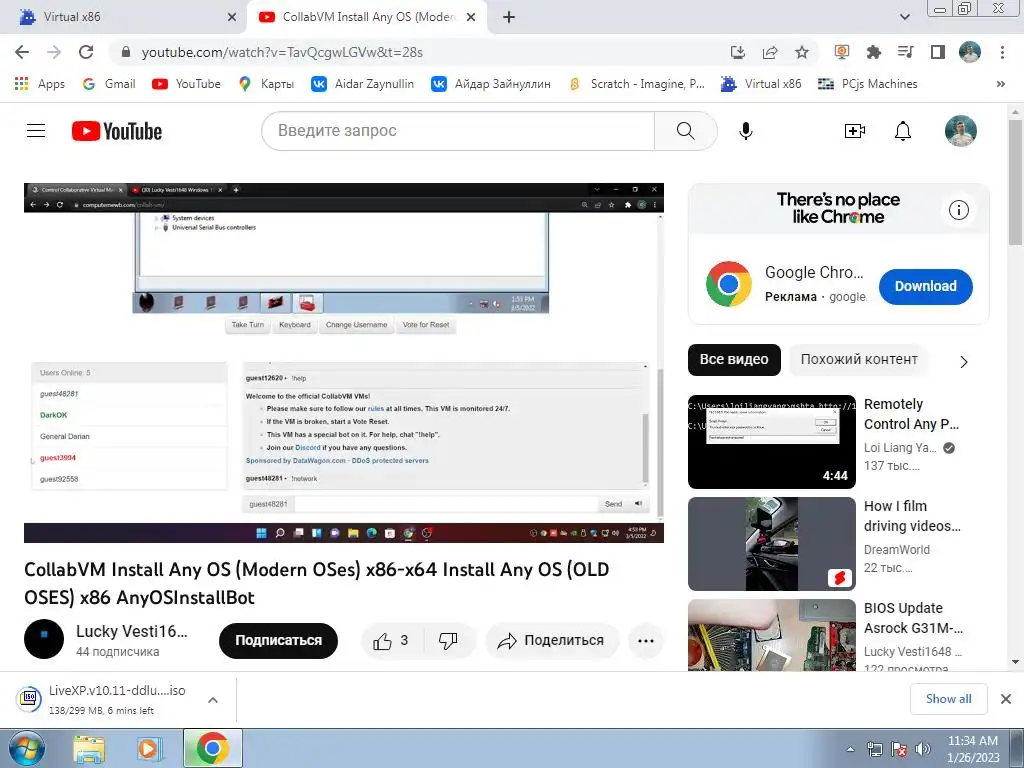Open YouTube notifications bell

[903, 131]
